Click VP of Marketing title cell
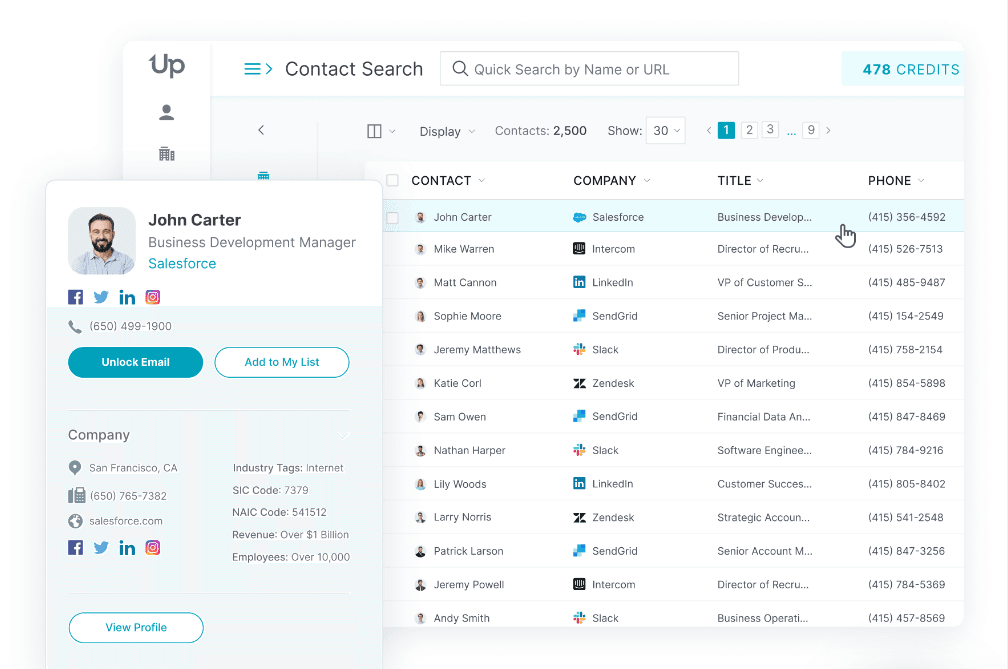The width and height of the screenshot is (1008, 669). click(756, 383)
